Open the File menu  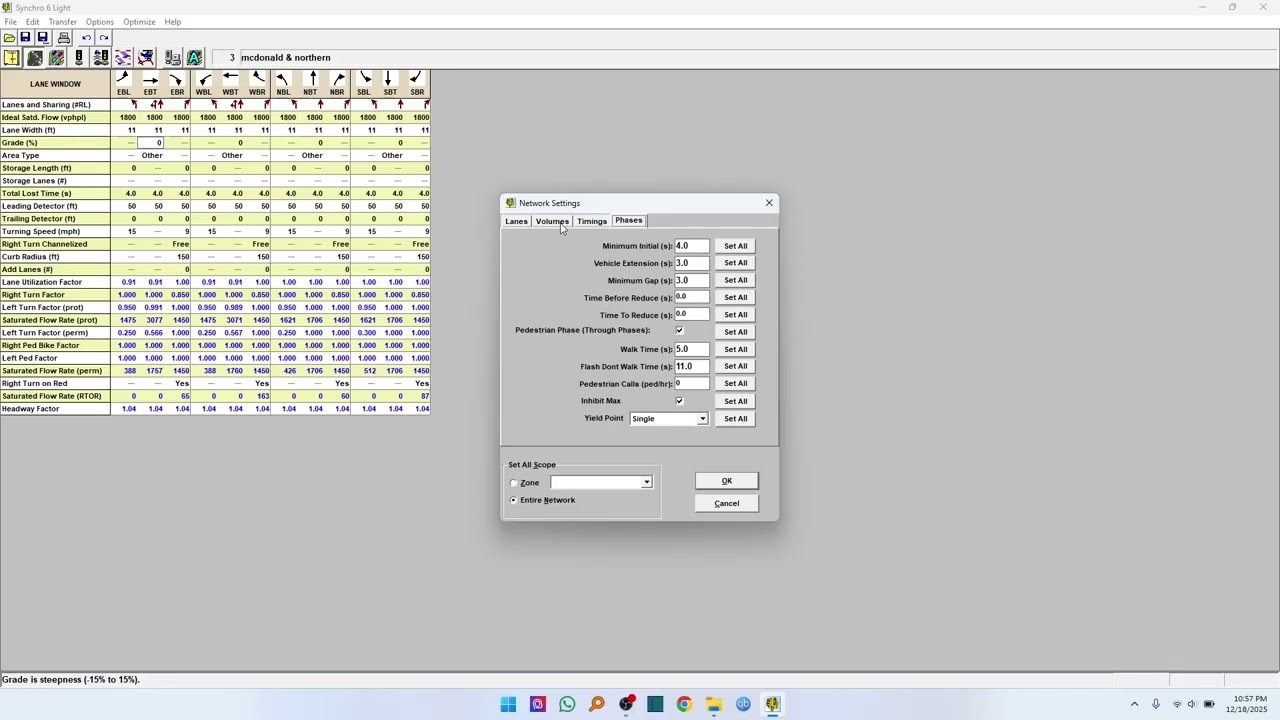point(10,22)
